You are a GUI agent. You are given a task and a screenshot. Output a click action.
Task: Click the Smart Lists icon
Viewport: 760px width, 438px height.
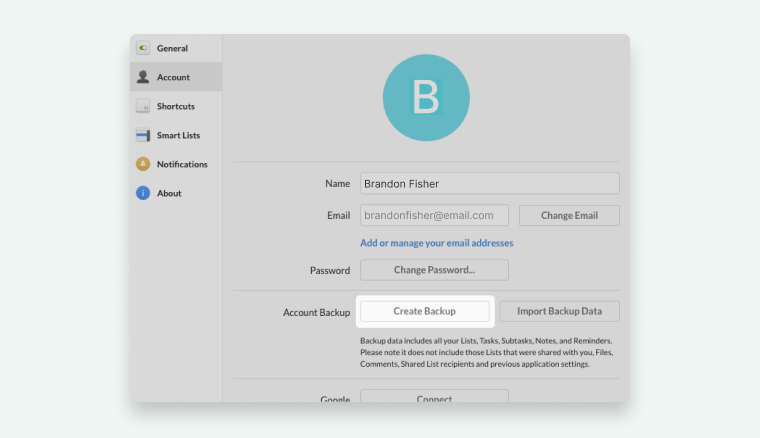[x=143, y=135]
